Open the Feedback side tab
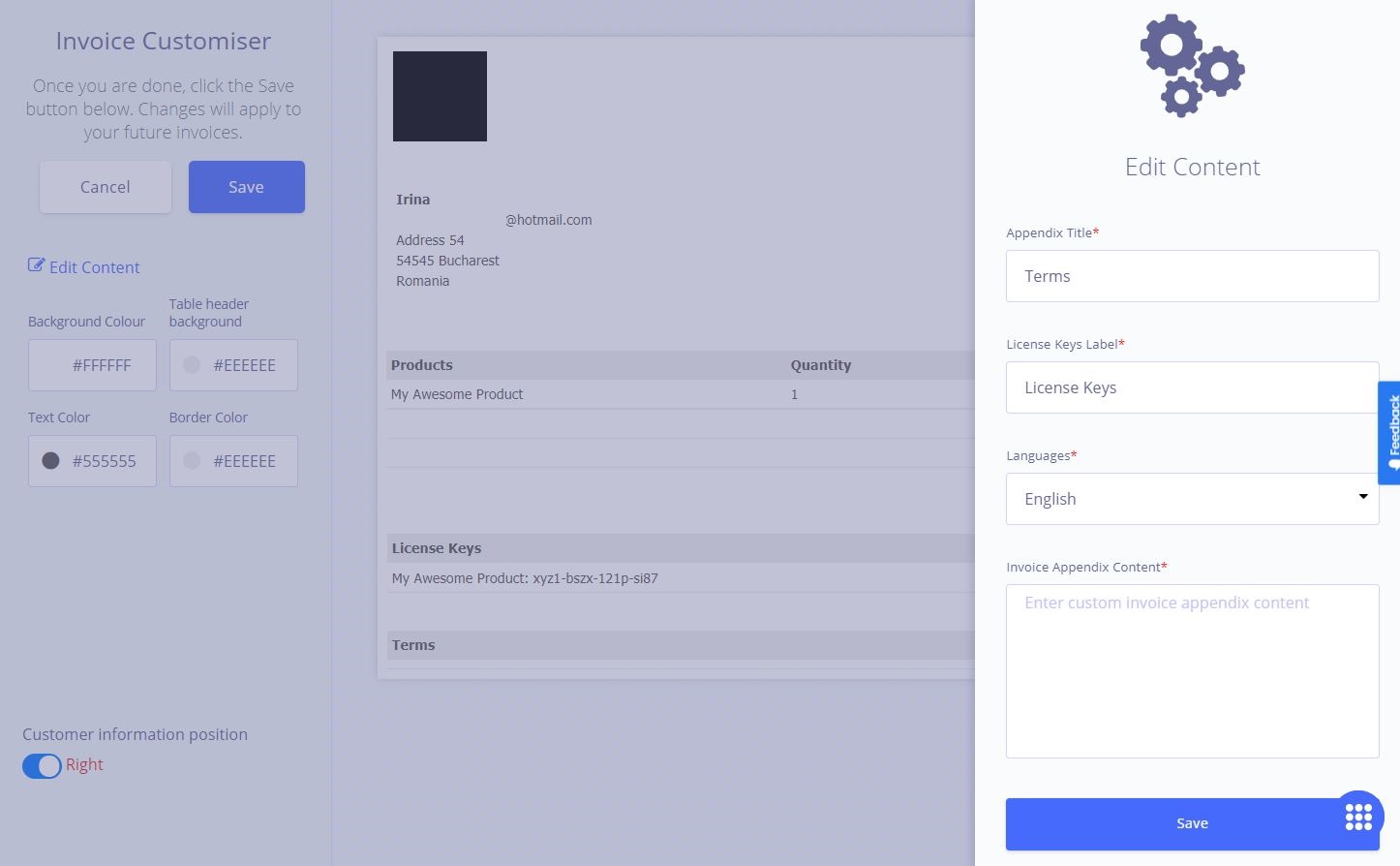 [1389, 433]
